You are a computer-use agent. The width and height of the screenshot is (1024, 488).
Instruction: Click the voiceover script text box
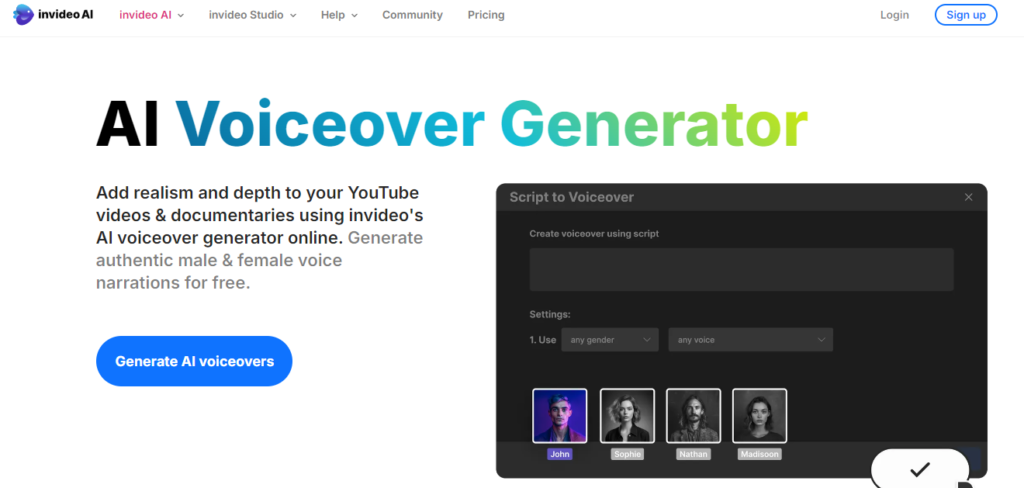click(741, 269)
